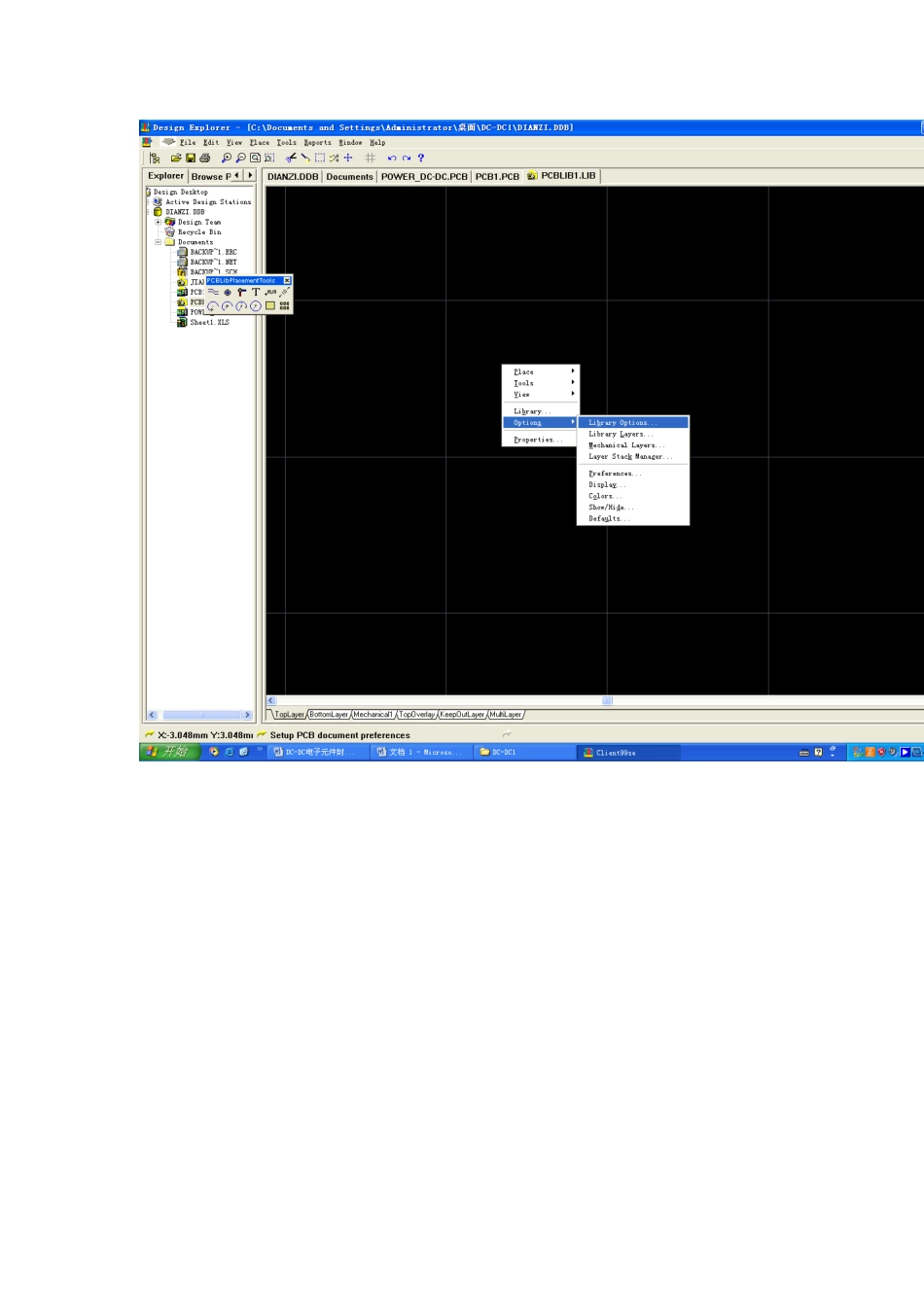Choose Layer Stack Manager from submenu
This screenshot has height=1307, width=924.
coord(633,457)
